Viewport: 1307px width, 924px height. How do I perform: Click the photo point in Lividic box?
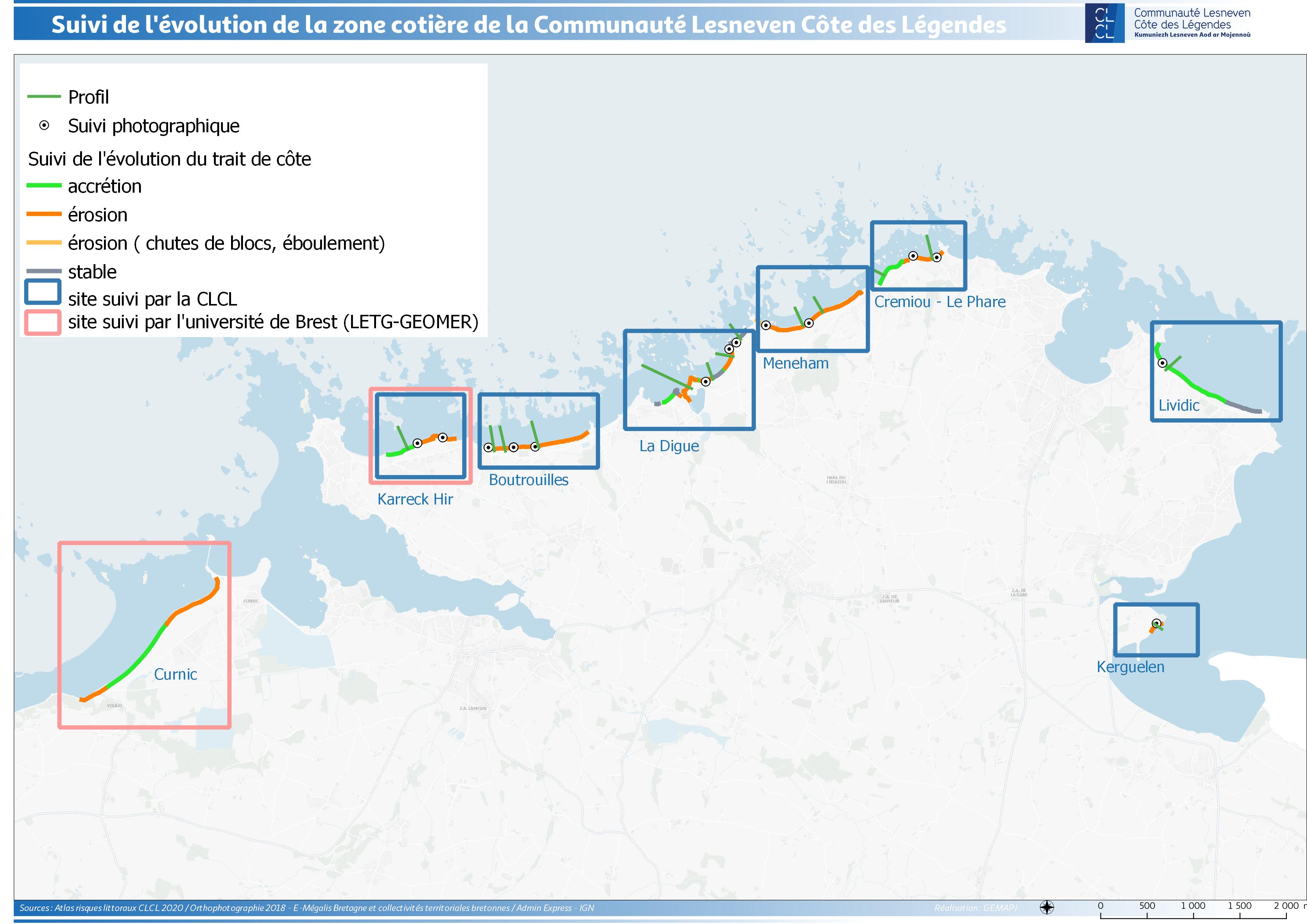pos(1162,363)
